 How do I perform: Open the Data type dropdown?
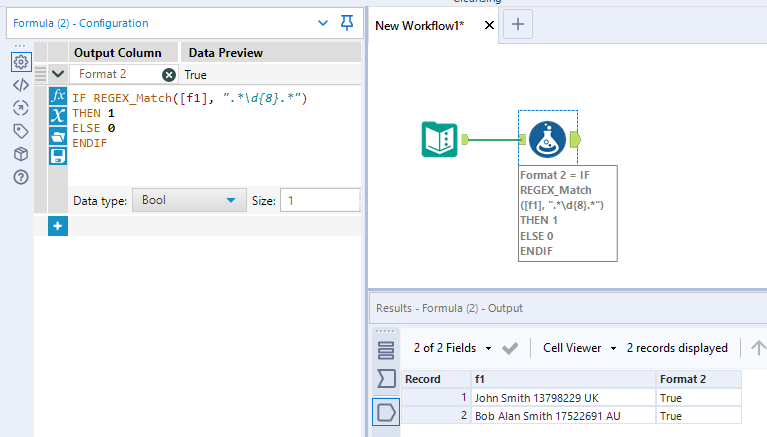point(188,201)
